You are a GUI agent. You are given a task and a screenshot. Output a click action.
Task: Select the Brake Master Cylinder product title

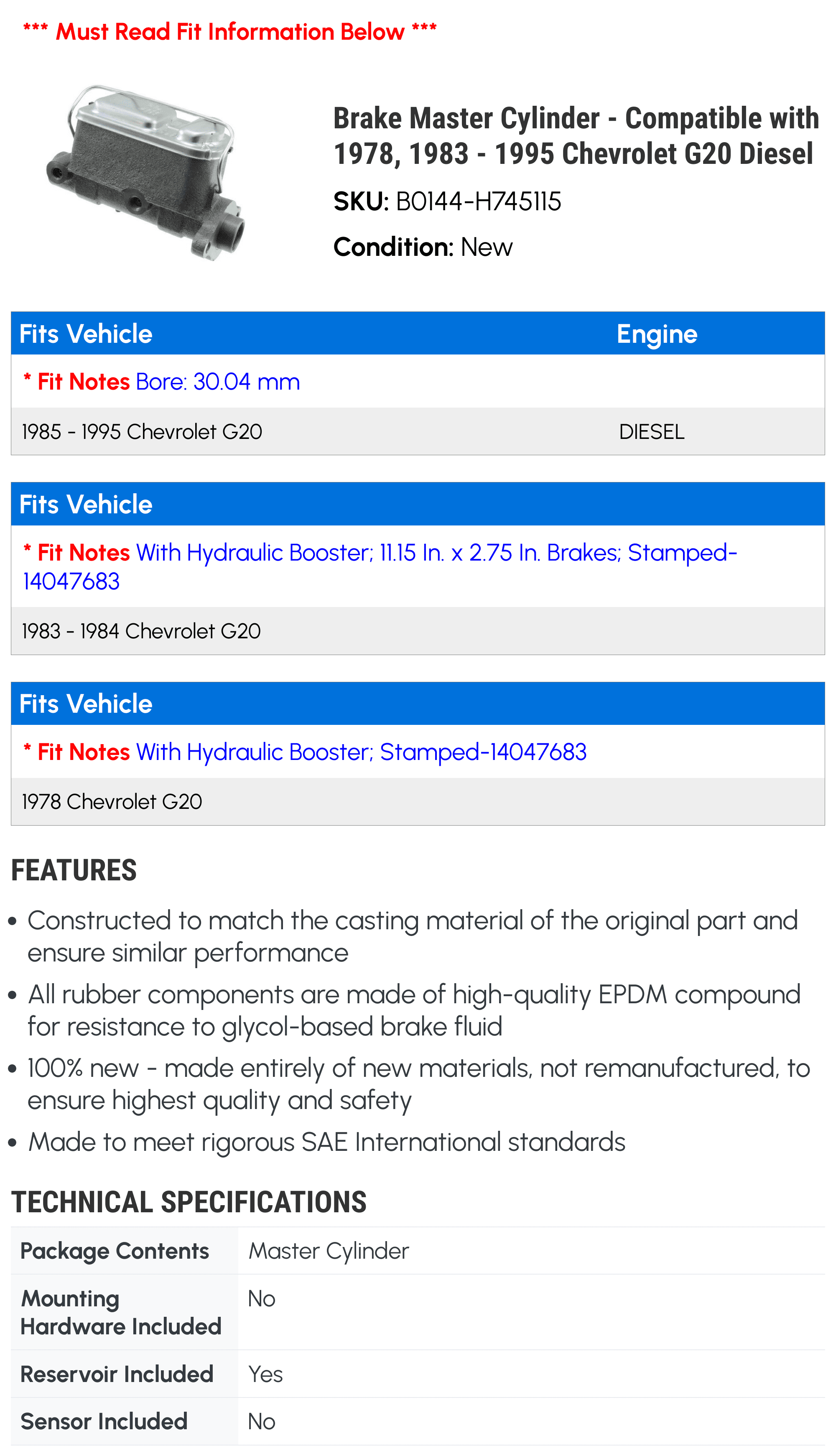pos(576,135)
